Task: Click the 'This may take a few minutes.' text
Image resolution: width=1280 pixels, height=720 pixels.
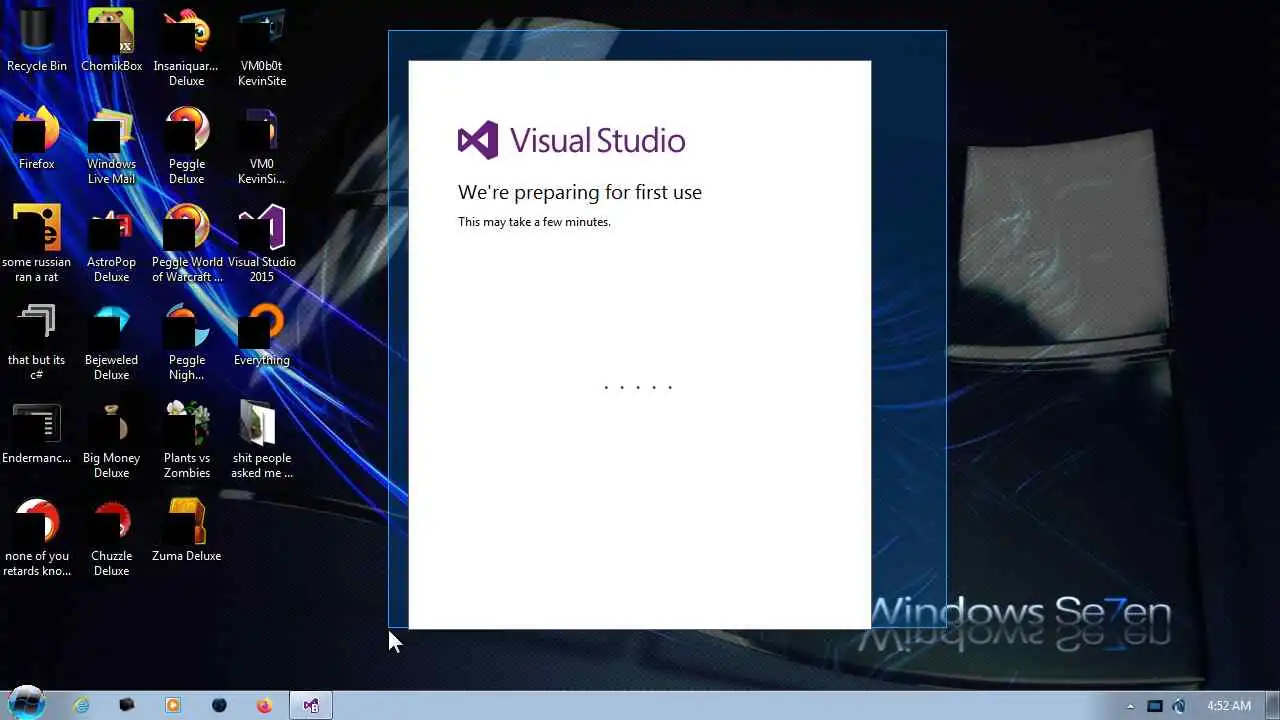Action: [x=534, y=222]
